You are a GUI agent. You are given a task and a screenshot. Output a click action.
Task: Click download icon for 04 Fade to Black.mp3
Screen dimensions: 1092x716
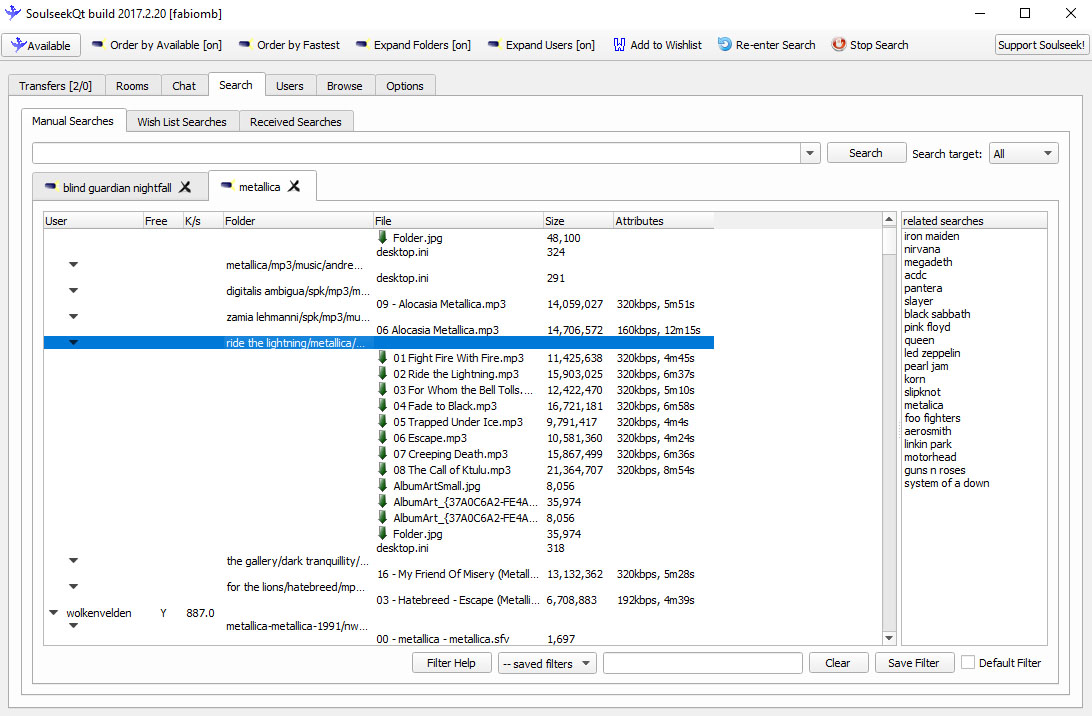[x=382, y=405]
